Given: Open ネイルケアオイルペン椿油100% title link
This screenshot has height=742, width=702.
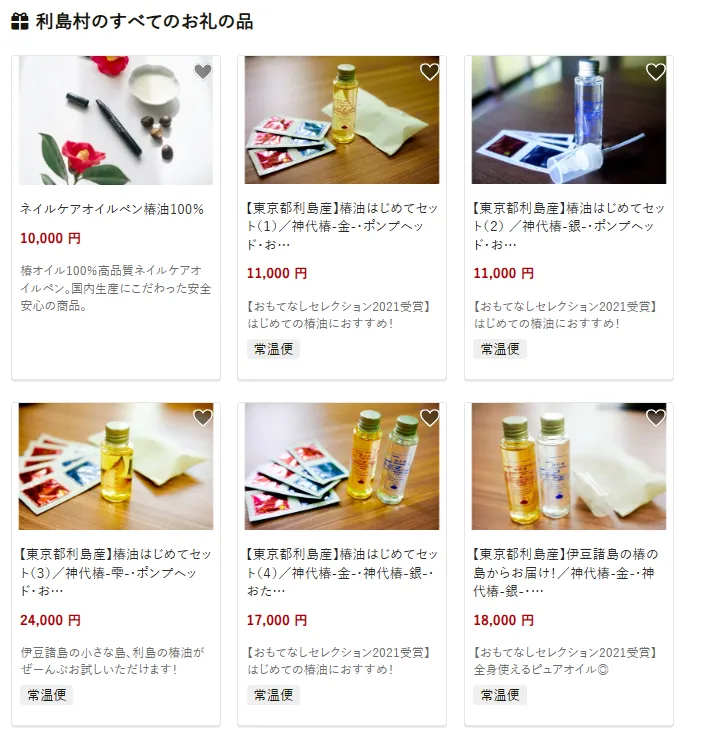Looking at the screenshot, I should point(112,209).
